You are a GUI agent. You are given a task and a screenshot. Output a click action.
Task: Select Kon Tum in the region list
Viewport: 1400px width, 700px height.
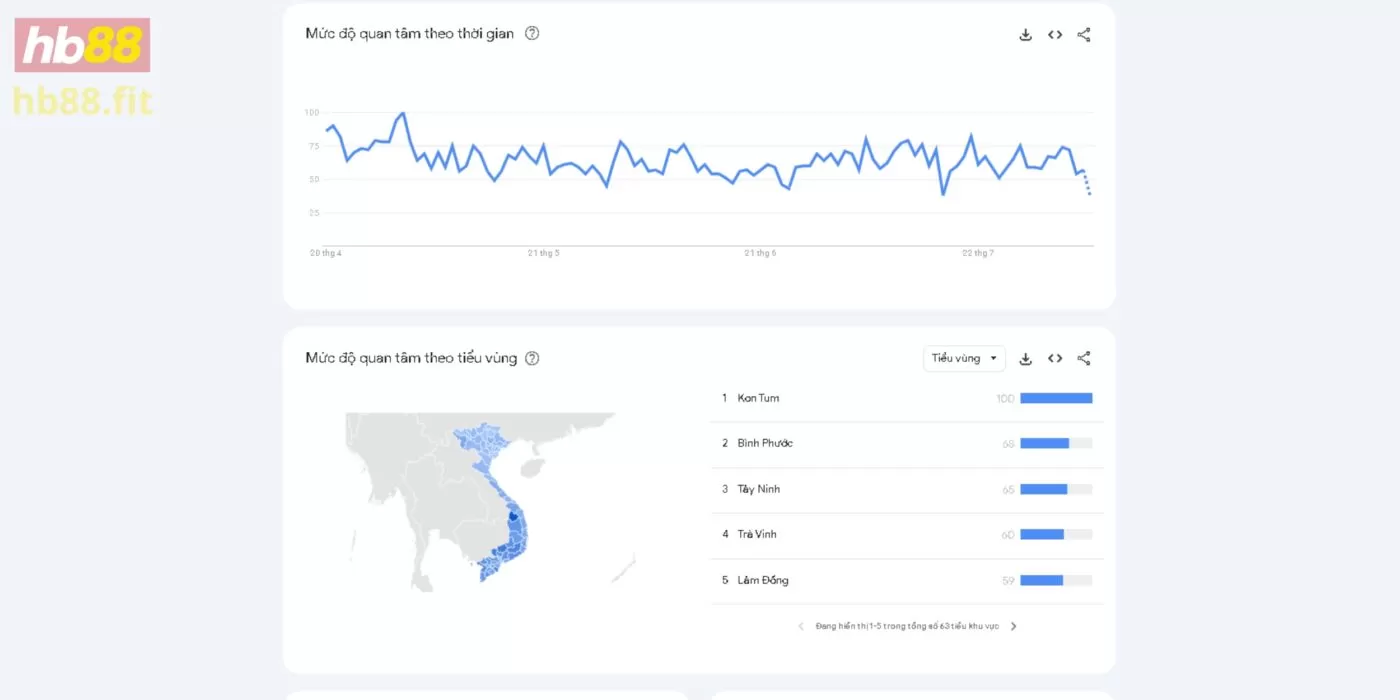pos(758,398)
